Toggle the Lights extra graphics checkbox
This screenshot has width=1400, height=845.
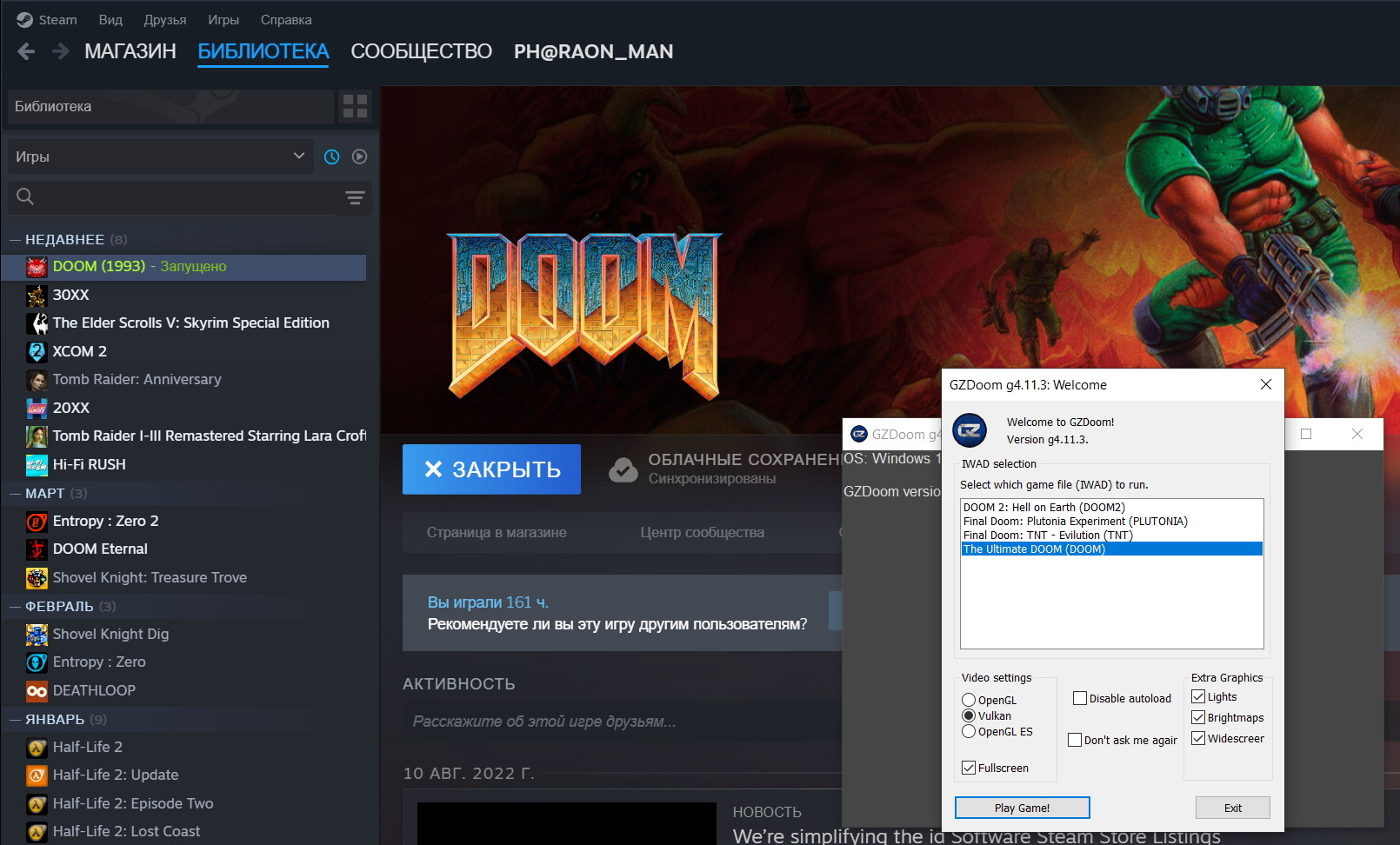1198,696
